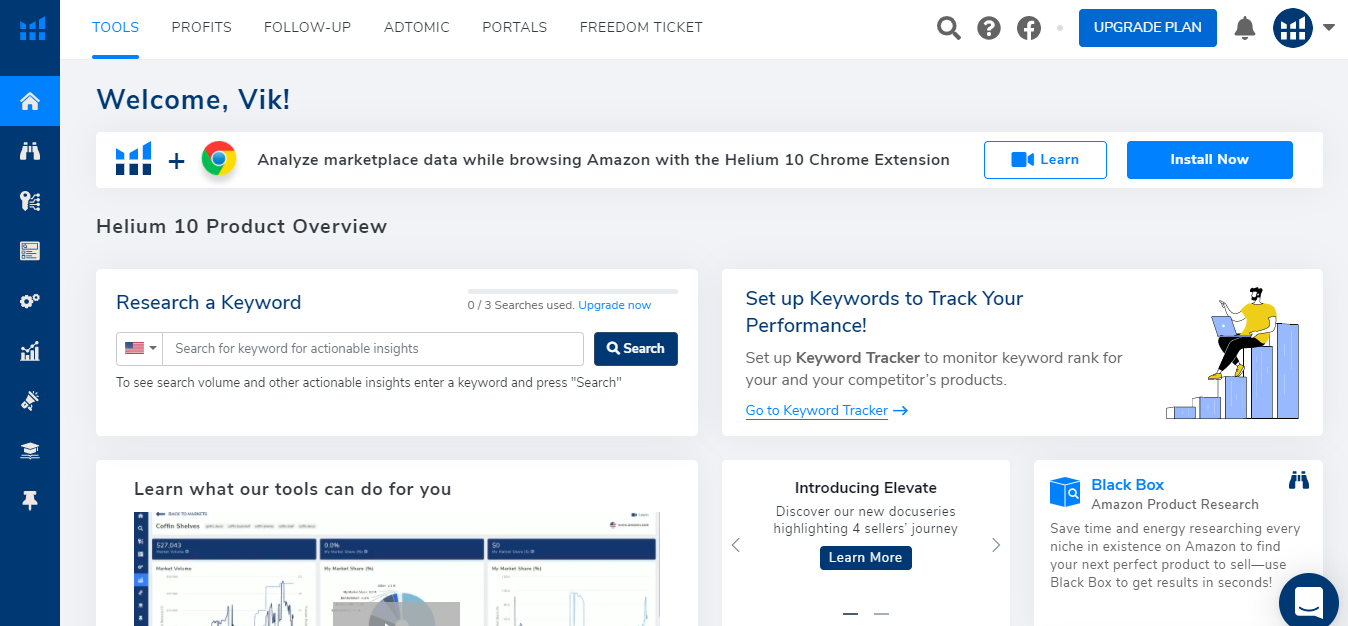This screenshot has width=1348, height=626.
Task: Switch to the PROFITS tab
Action: [x=201, y=28]
